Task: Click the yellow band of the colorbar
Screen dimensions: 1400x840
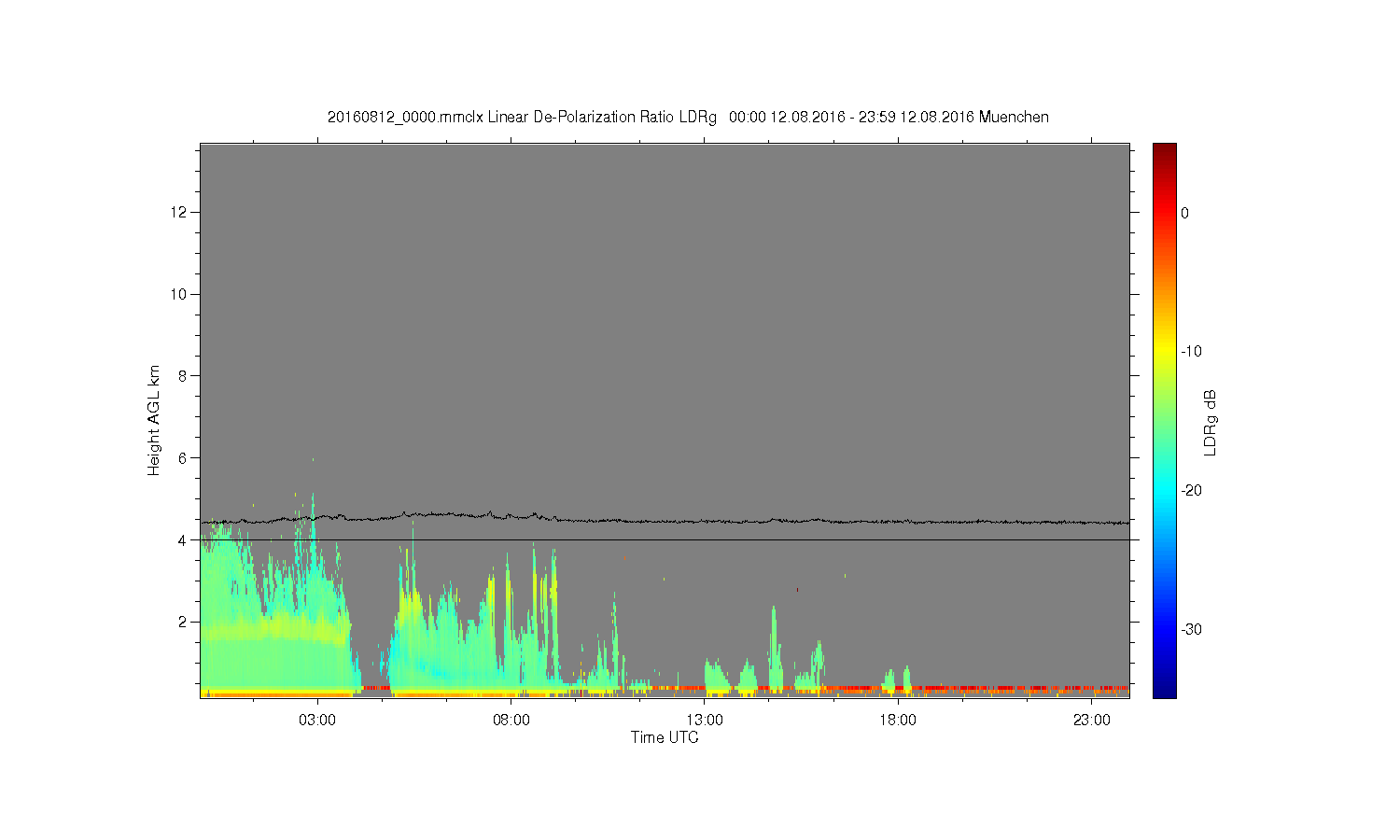Action: [1165, 352]
